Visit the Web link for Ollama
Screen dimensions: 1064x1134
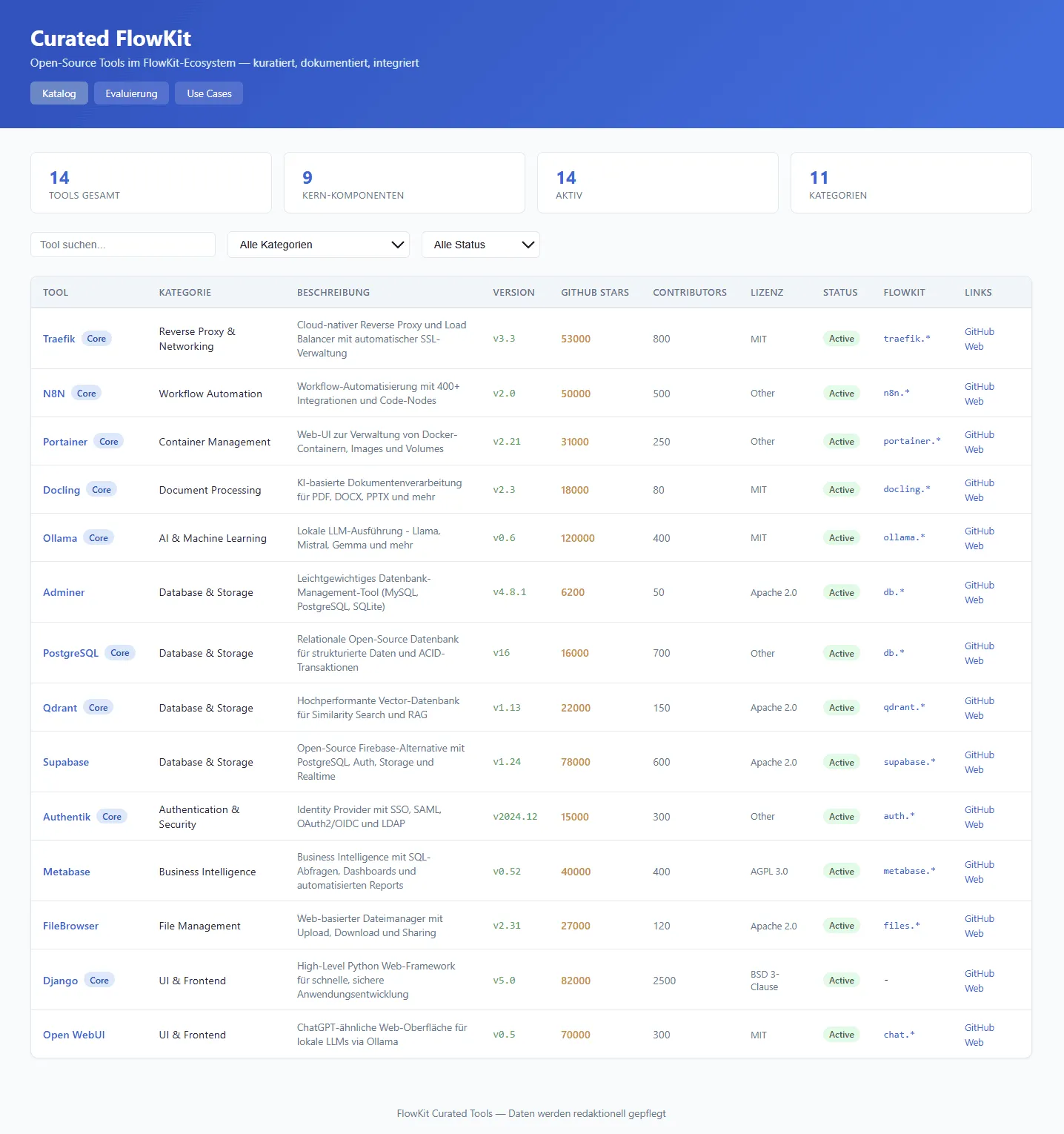974,546
